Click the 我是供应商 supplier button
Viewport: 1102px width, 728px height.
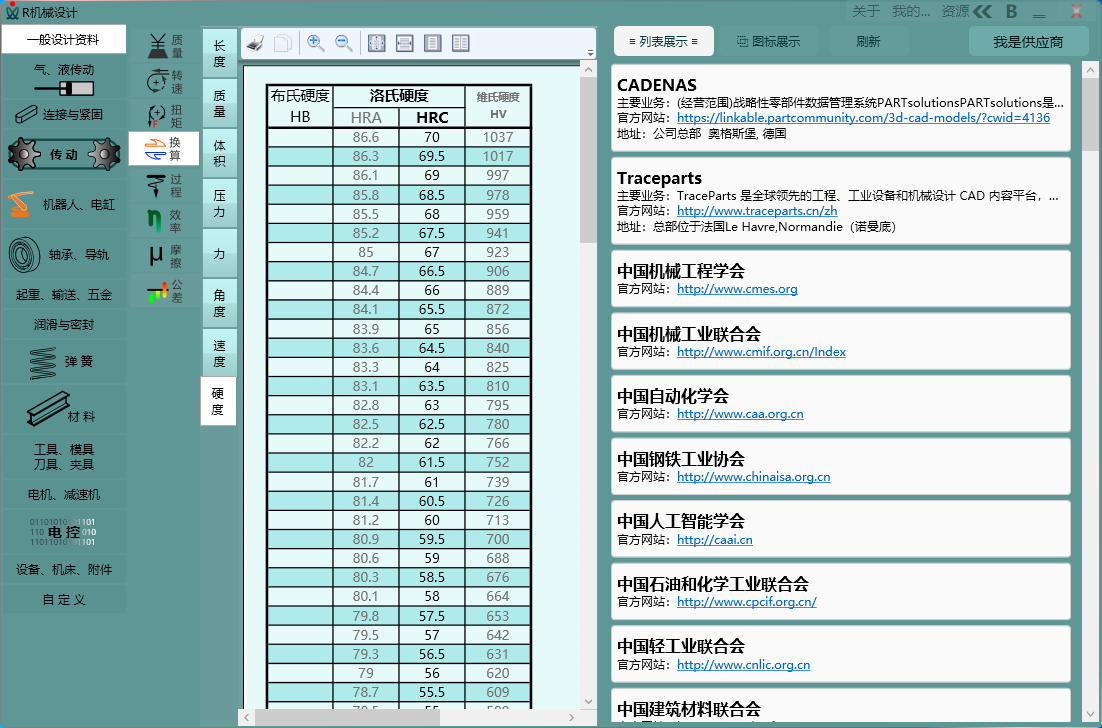[1028, 42]
